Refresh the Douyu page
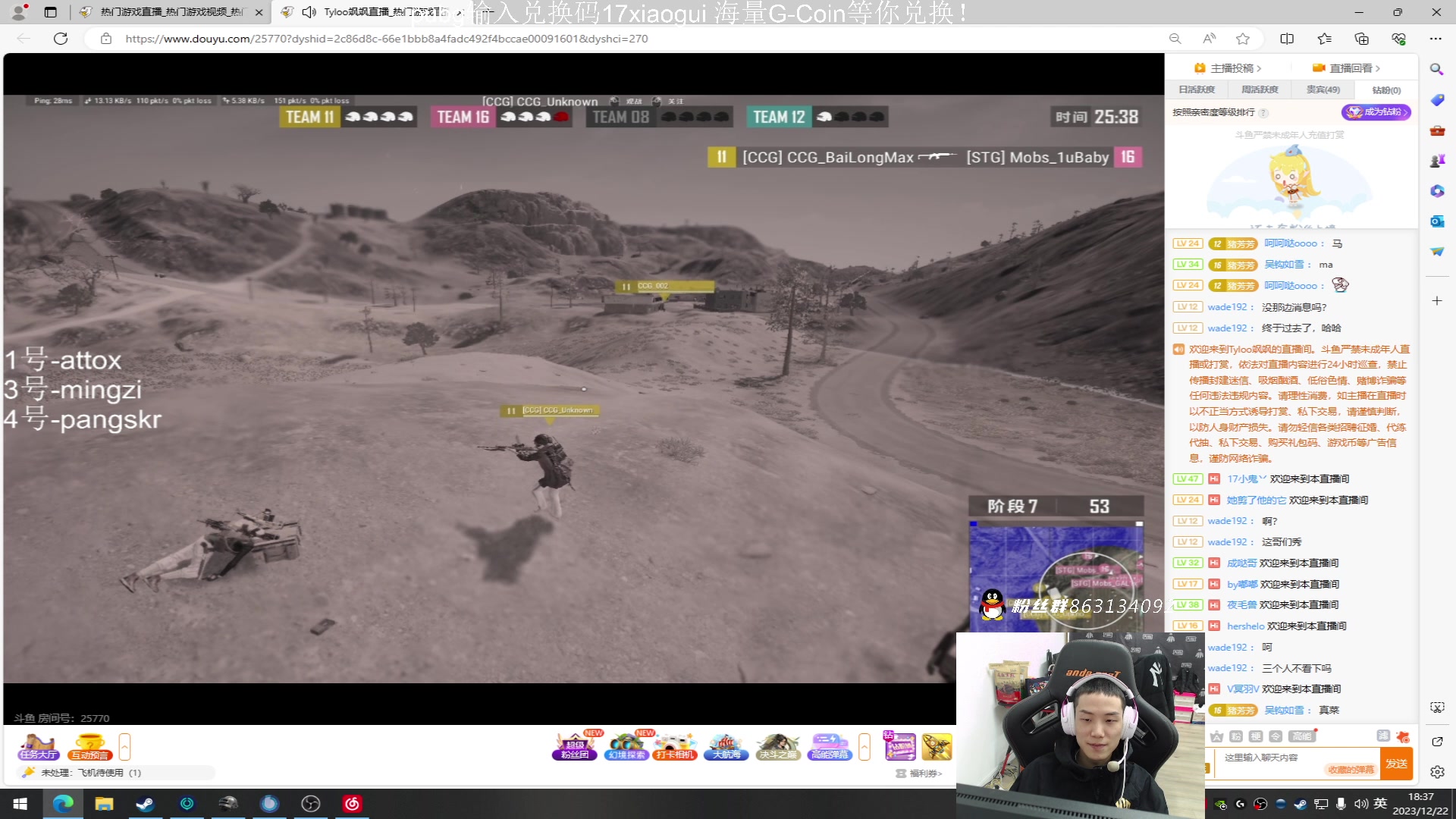The image size is (1456, 819). click(x=61, y=39)
